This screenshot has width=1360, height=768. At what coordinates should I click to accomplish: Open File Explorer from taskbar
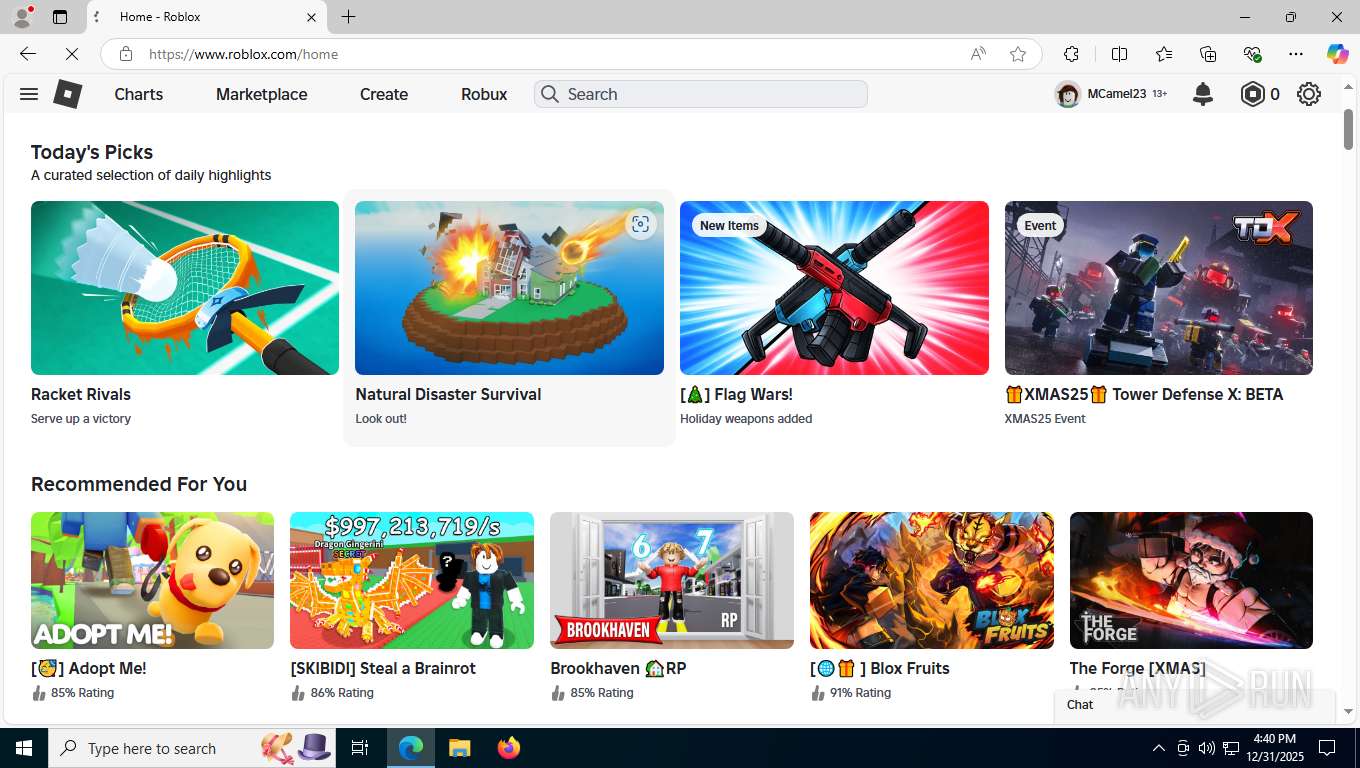pos(459,748)
